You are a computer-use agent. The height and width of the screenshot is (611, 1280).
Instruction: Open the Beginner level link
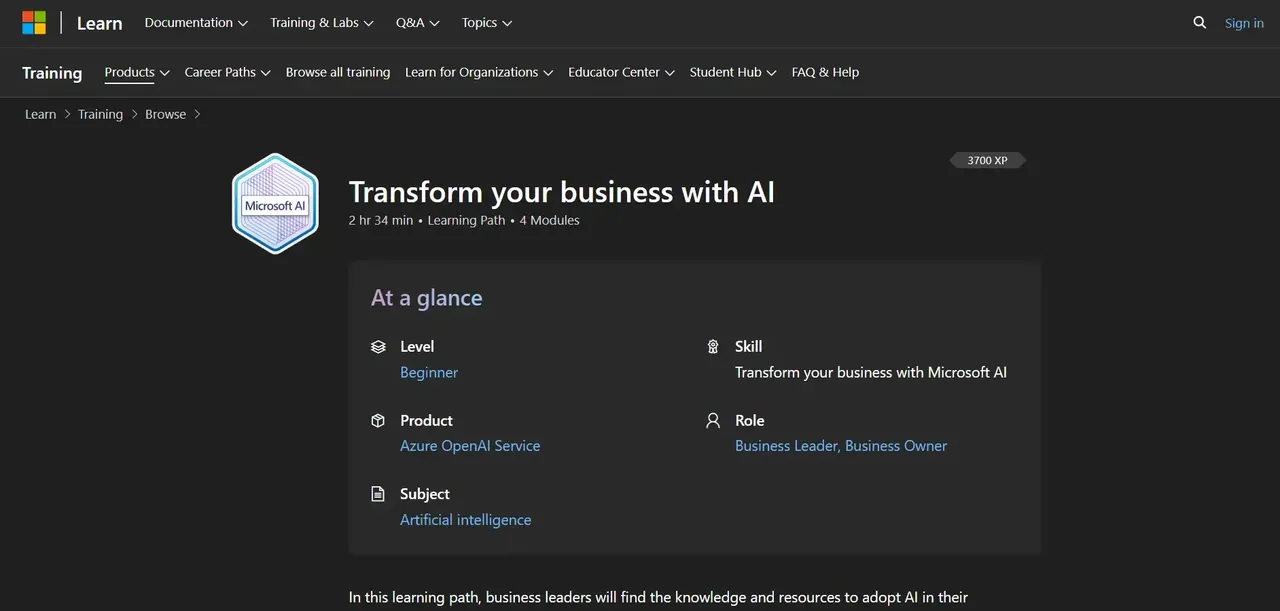[x=429, y=372]
